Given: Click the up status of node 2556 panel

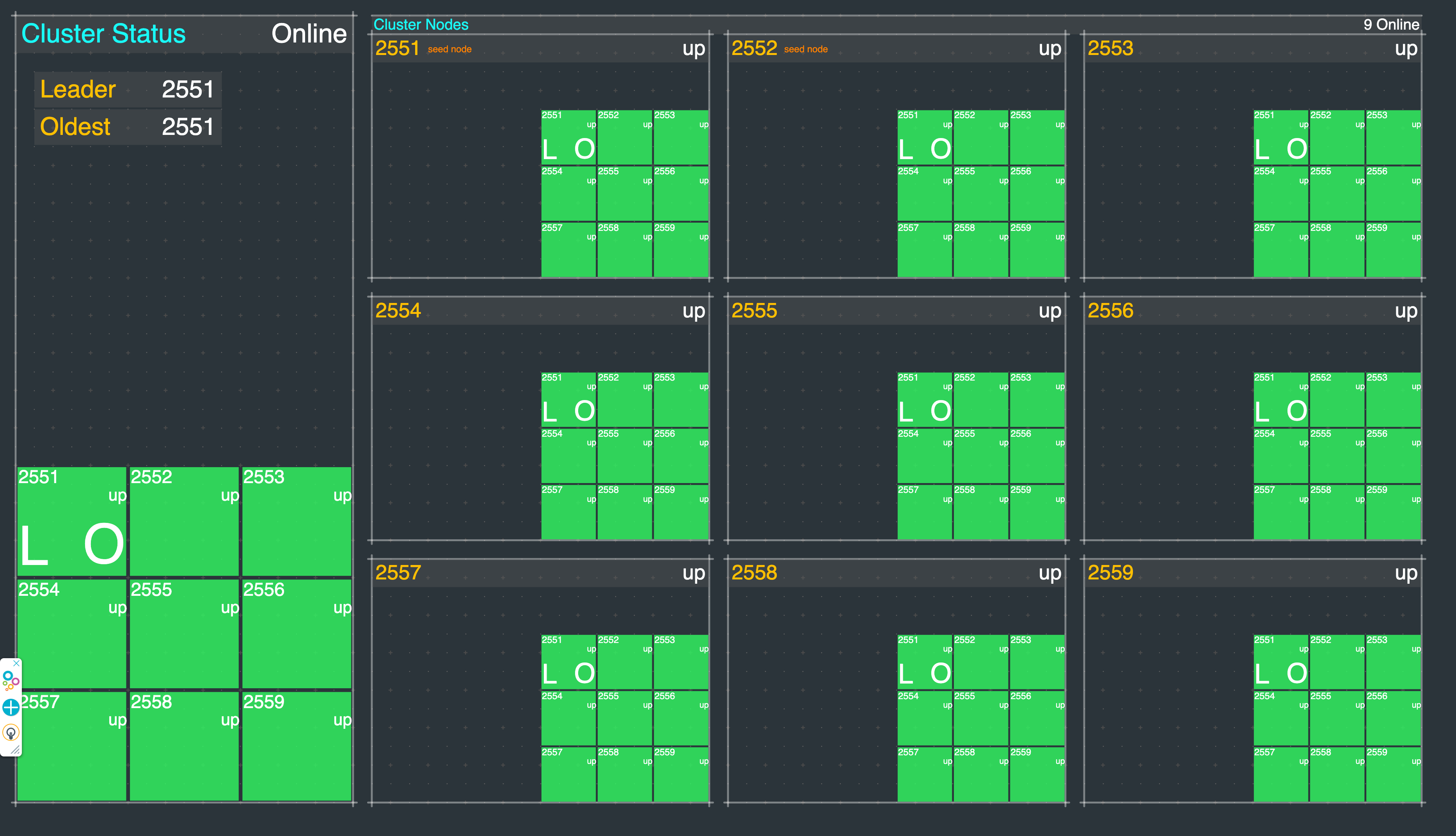Looking at the screenshot, I should pos(1405,311).
